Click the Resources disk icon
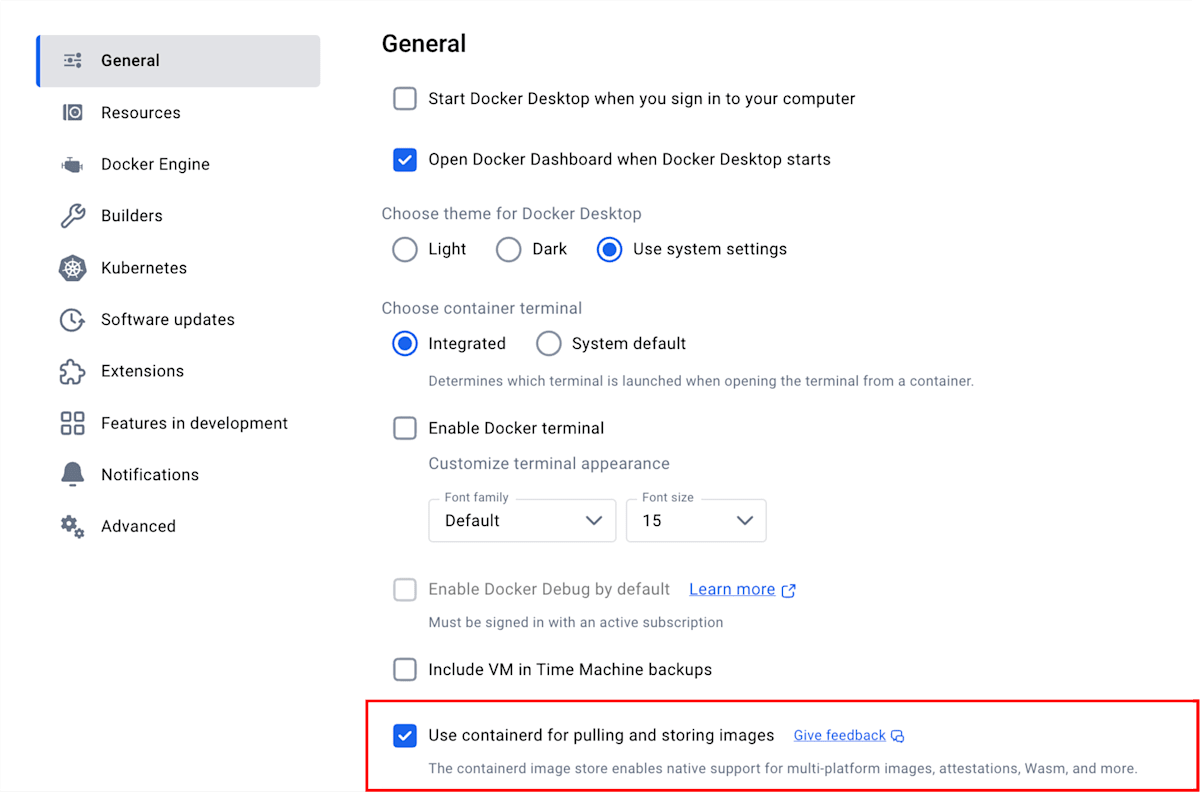The image size is (1200, 793). [73, 113]
